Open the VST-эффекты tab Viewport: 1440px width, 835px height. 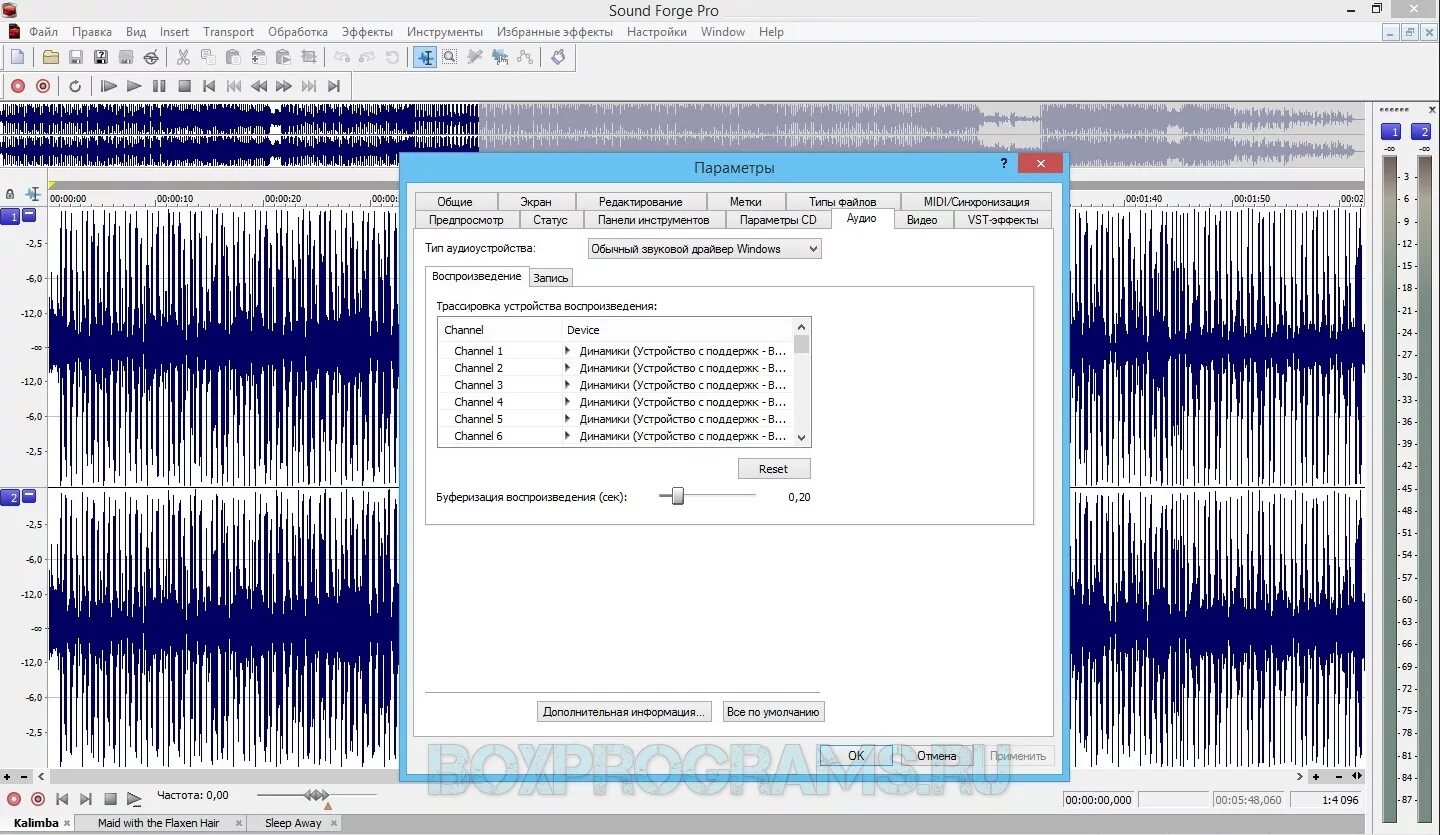(x=1003, y=220)
